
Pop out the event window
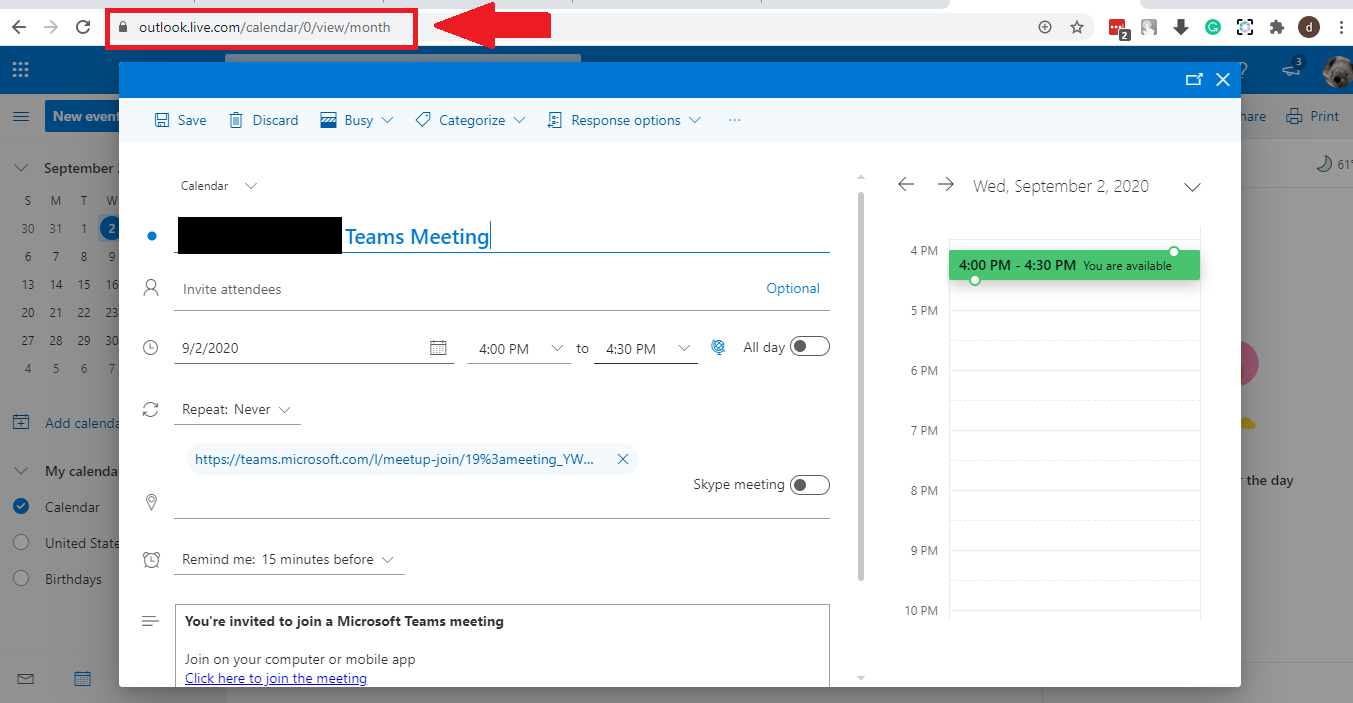pyautogui.click(x=1193, y=80)
